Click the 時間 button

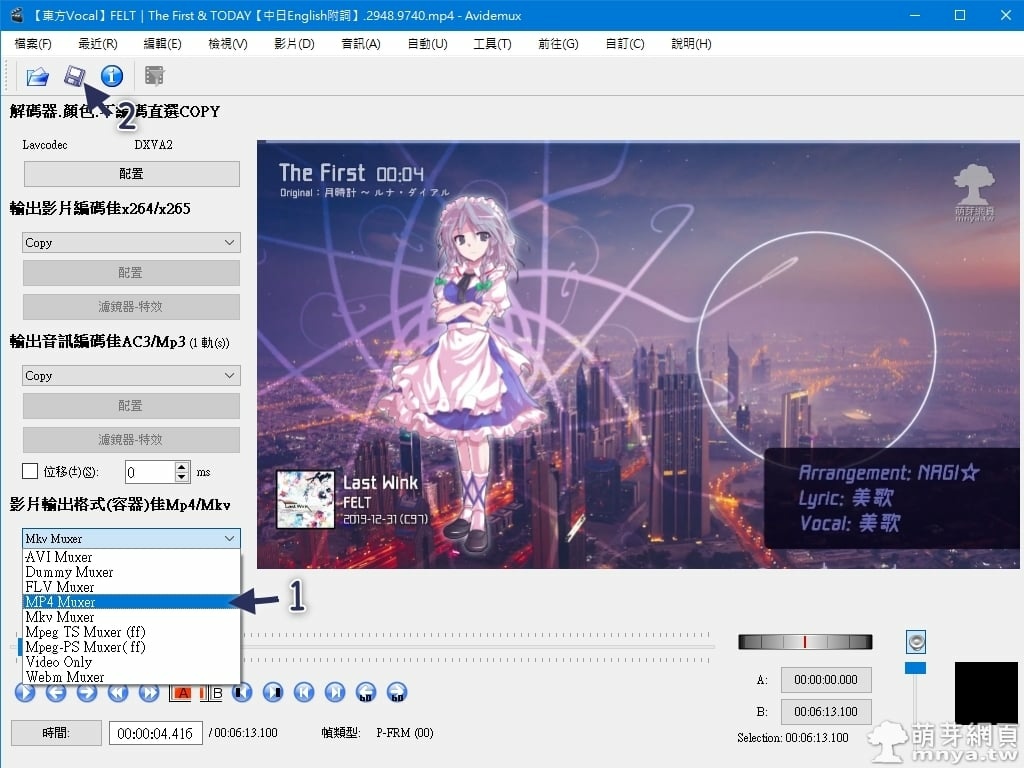tap(56, 733)
